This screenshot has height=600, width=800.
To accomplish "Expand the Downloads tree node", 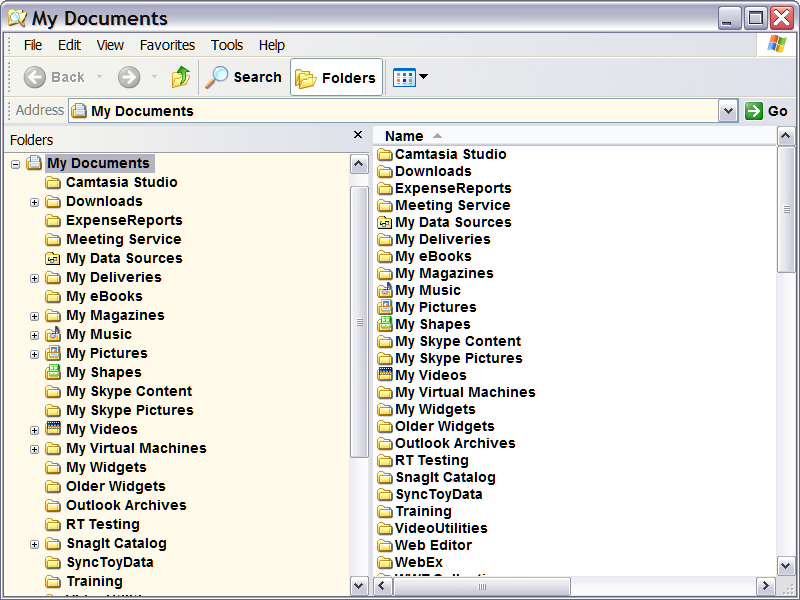I will pyautogui.click(x=34, y=200).
